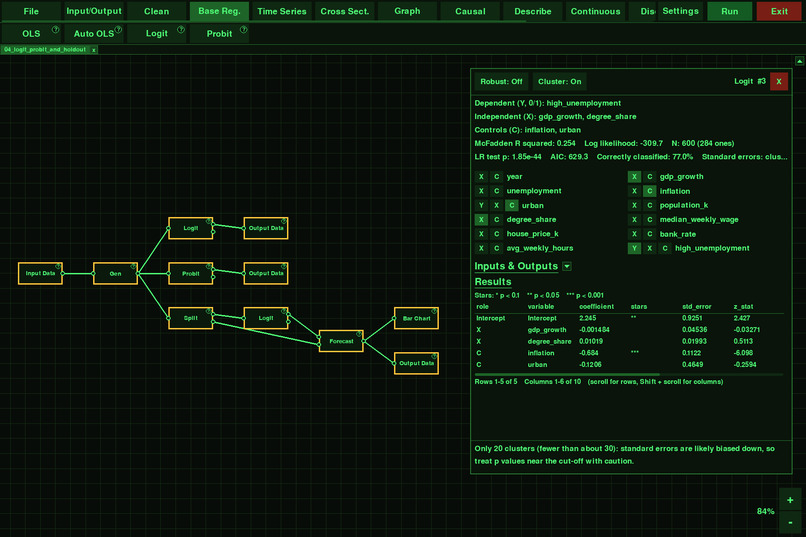Click the help icon on the Split node
806x537 pixels.
tap(208, 311)
